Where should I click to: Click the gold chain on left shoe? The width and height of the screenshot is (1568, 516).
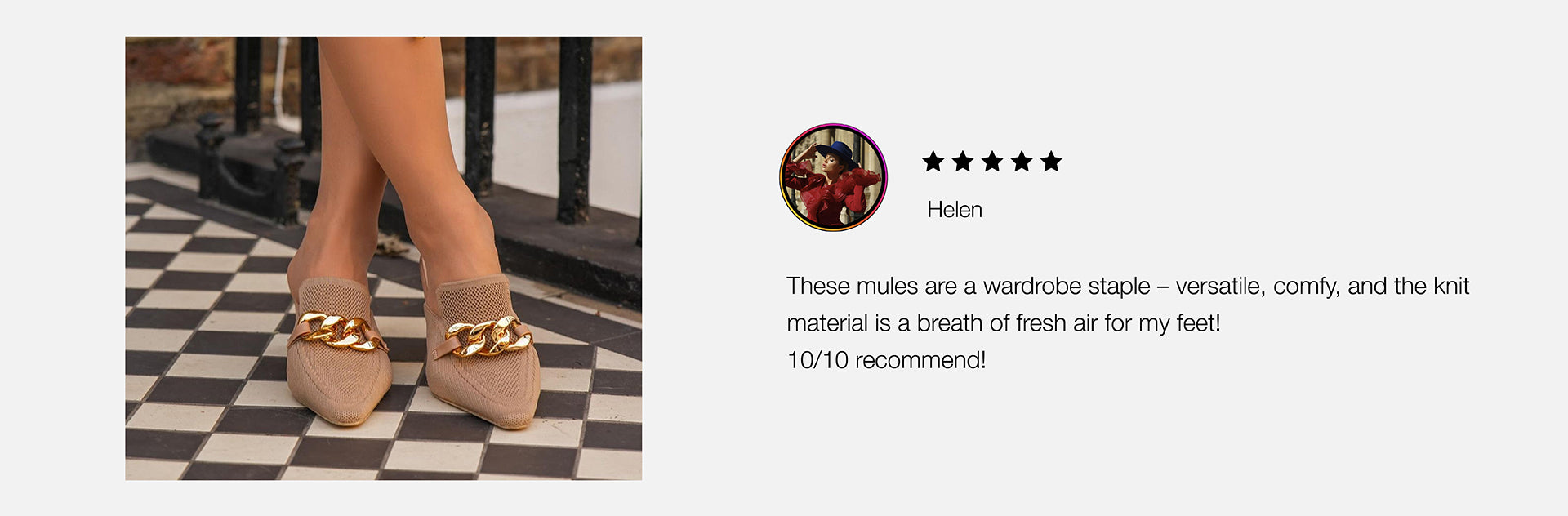[338, 331]
